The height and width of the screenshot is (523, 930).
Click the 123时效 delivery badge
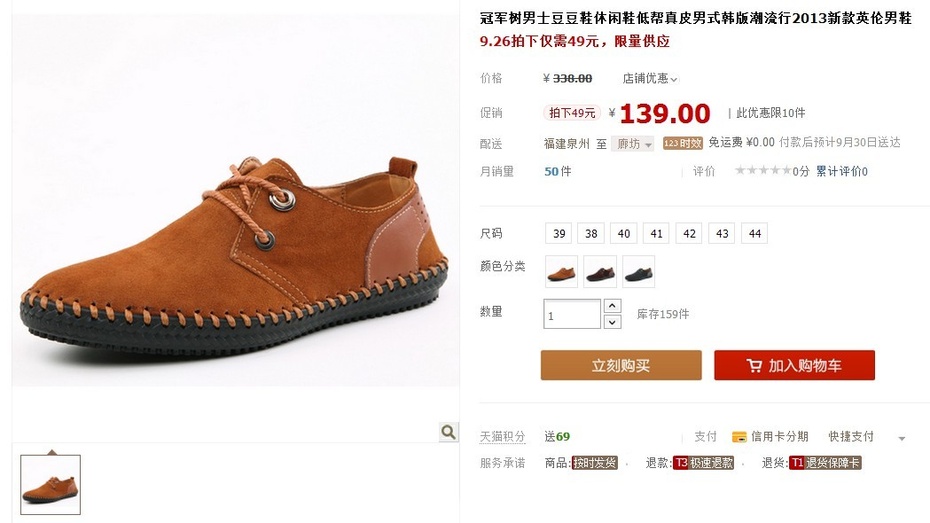tap(683, 143)
